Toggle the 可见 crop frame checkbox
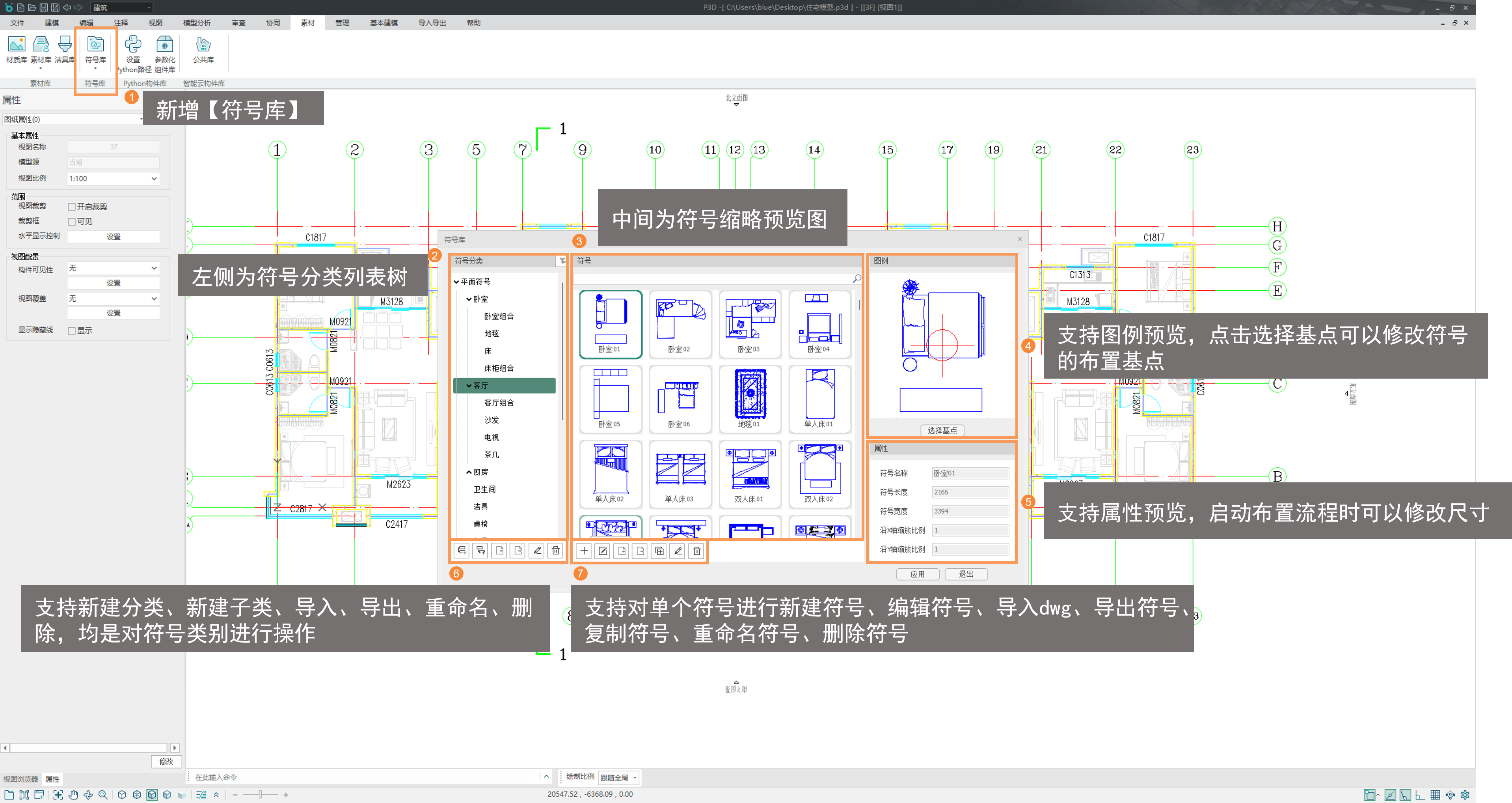 [x=72, y=222]
